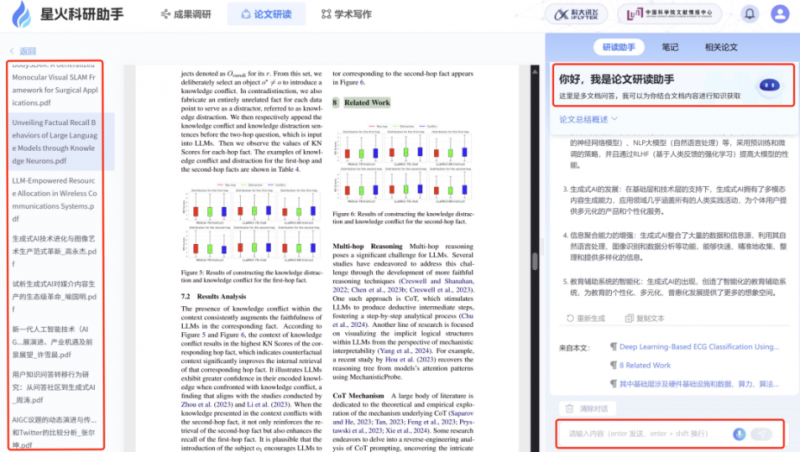Open LLM-Empowered Resource Allocation pdf
Viewport: 800px width, 452px height.
click(x=55, y=200)
